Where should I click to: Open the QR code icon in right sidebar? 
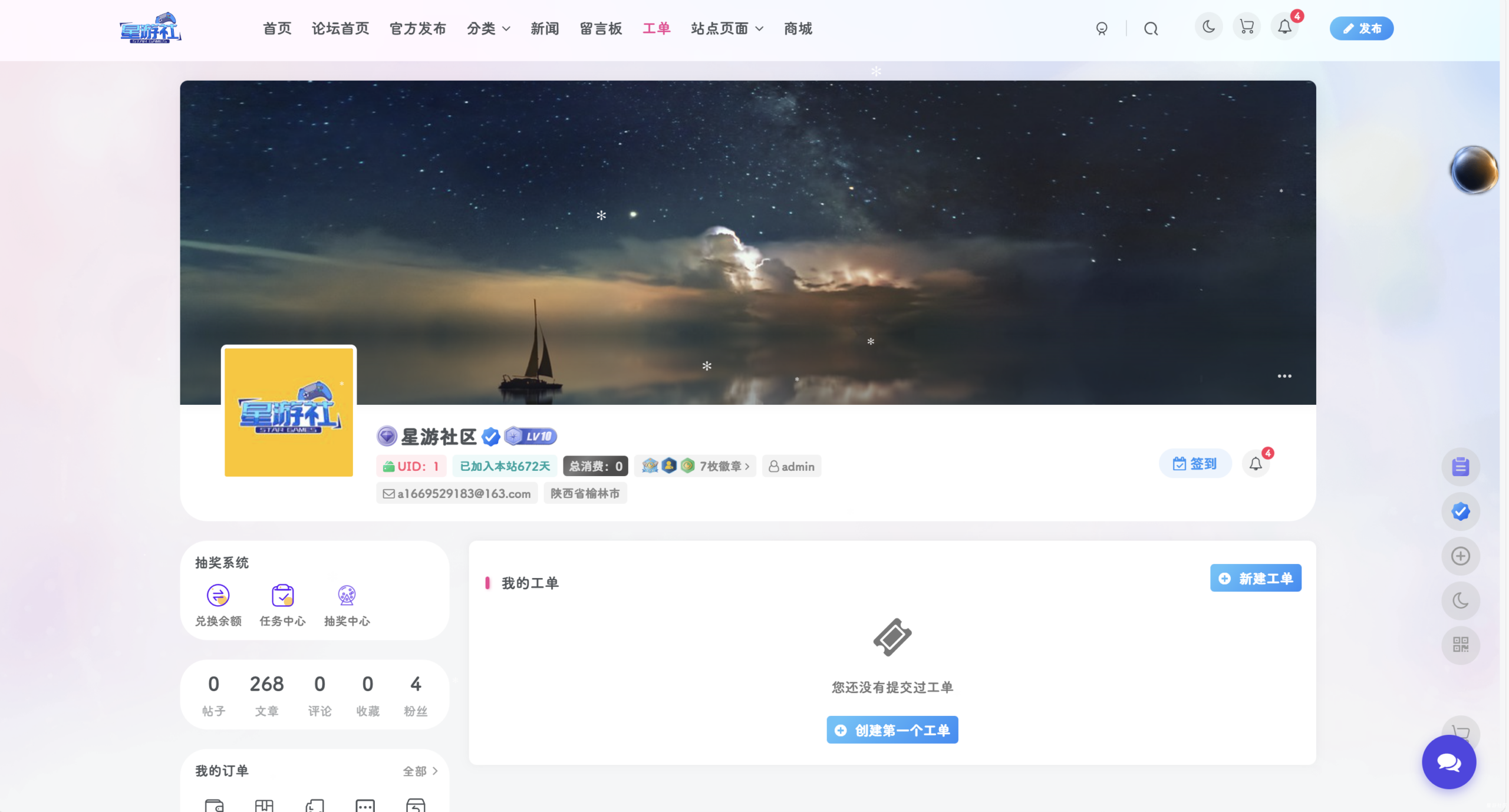point(1459,646)
